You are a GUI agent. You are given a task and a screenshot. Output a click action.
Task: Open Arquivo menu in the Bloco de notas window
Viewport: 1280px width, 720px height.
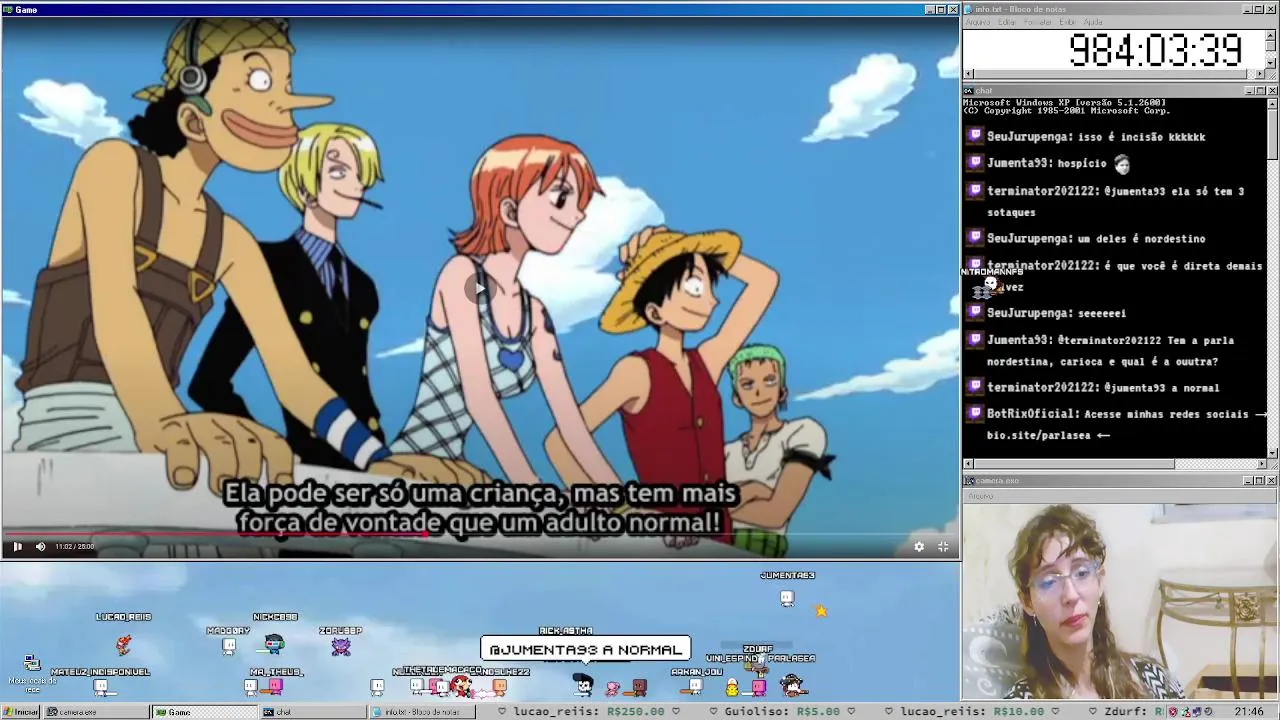tap(977, 22)
